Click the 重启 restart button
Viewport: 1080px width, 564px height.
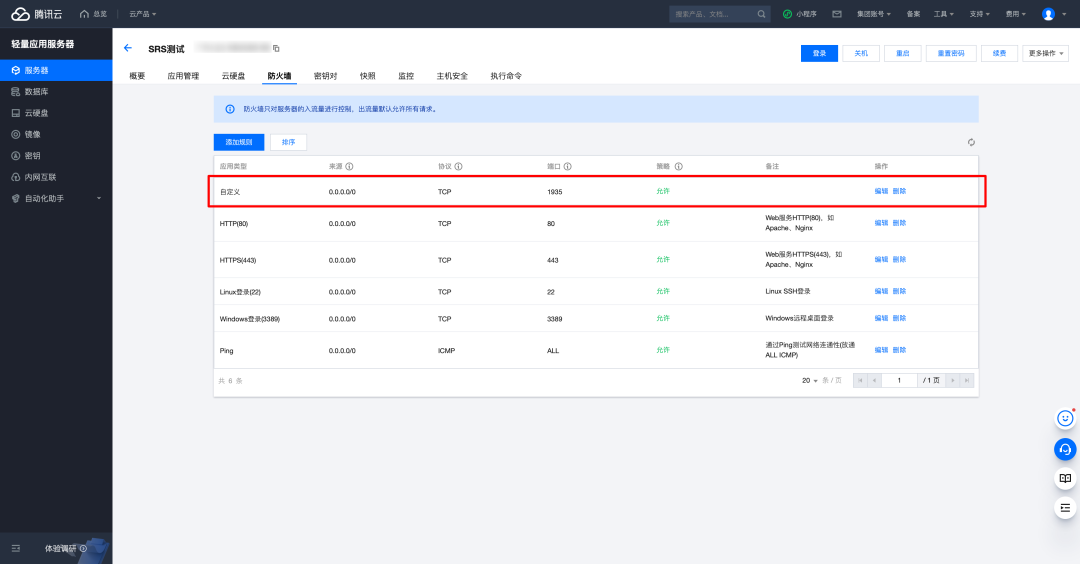[903, 53]
